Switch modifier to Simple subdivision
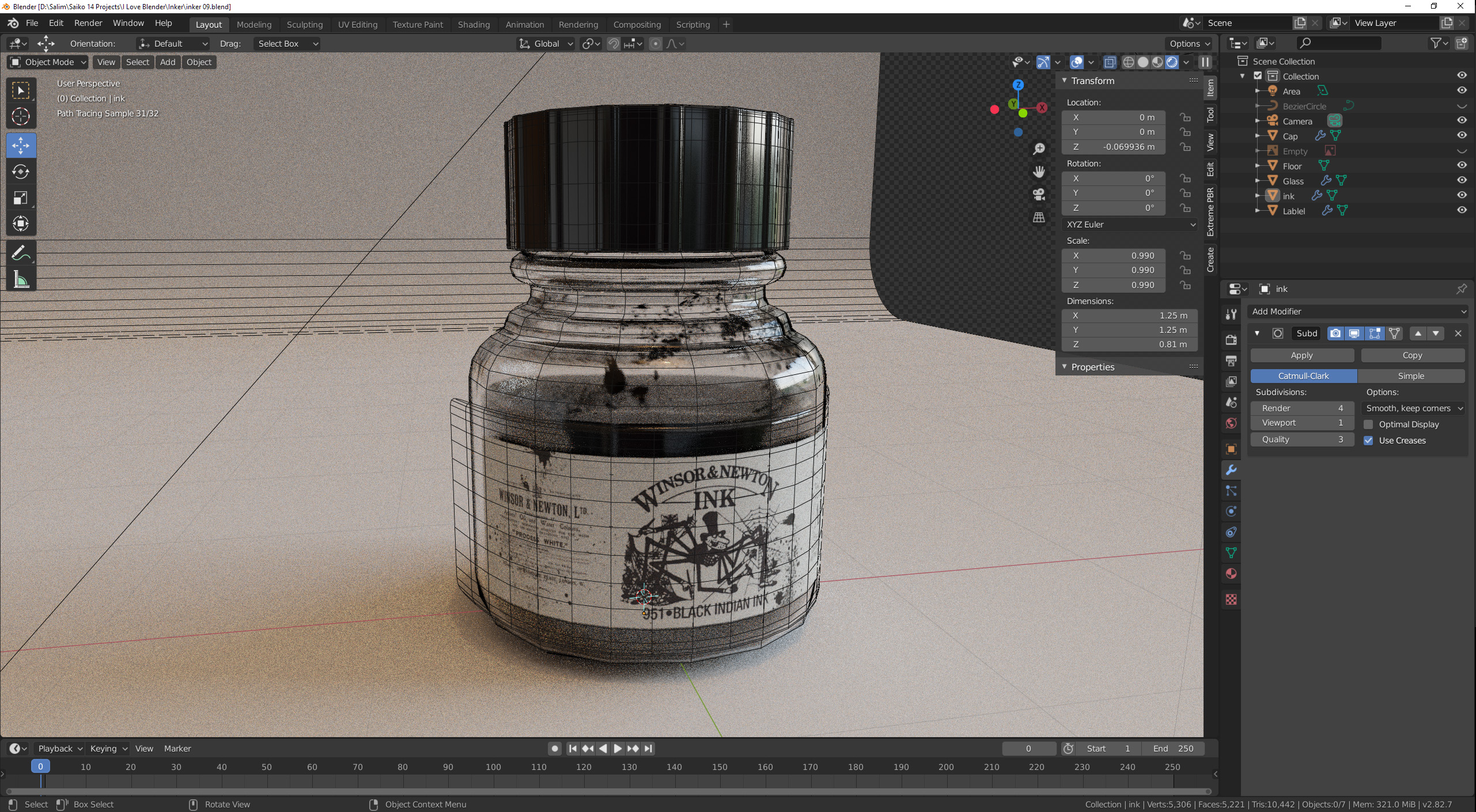This screenshot has height=812, width=1476. (x=1411, y=375)
